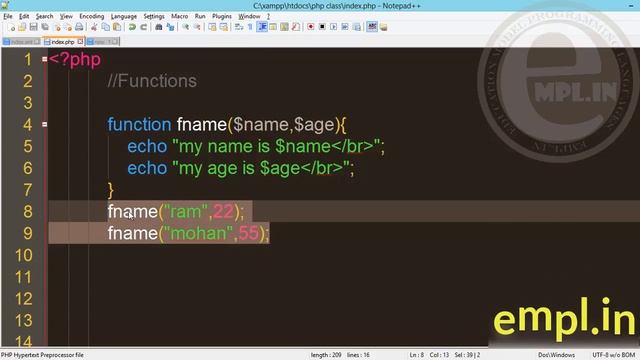Toggle word wrap in the toolbar
The width and height of the screenshot is (640, 360).
[239, 27]
